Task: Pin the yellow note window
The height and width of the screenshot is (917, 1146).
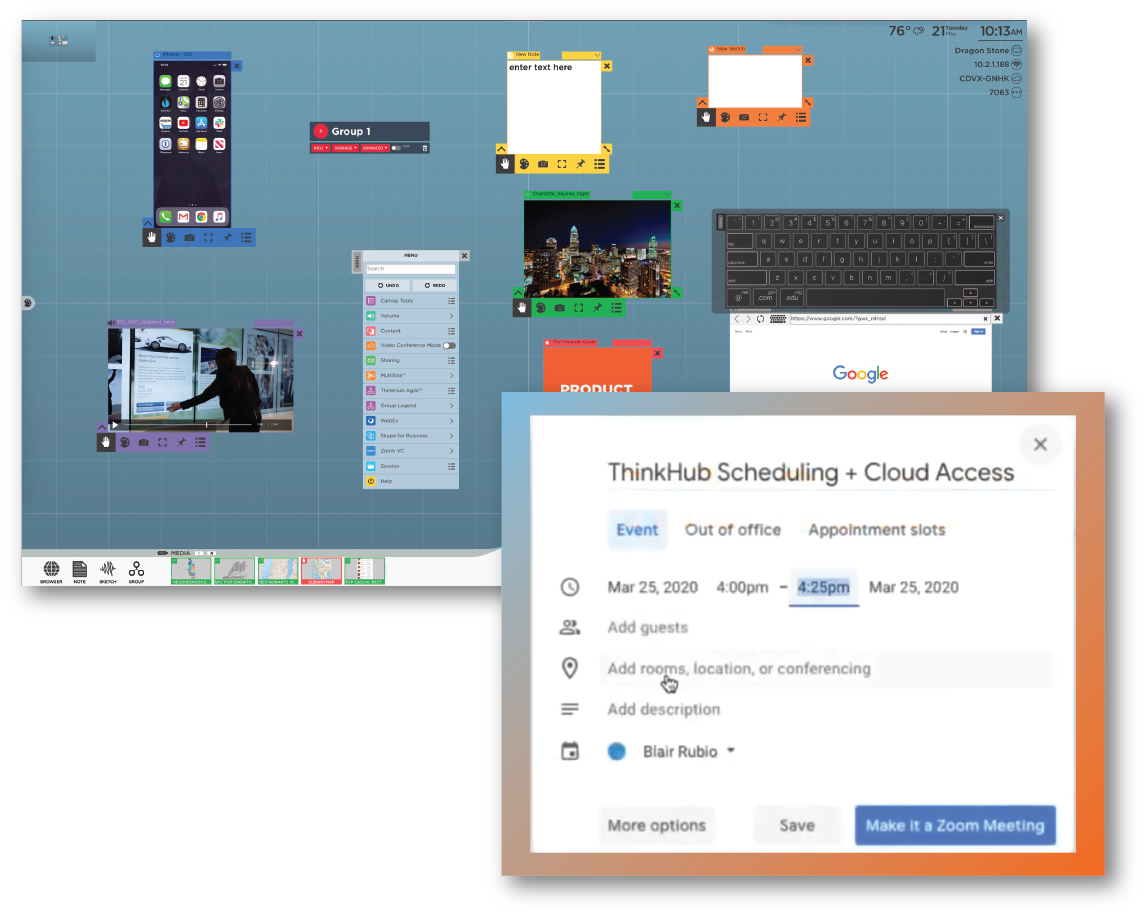Action: [581, 164]
